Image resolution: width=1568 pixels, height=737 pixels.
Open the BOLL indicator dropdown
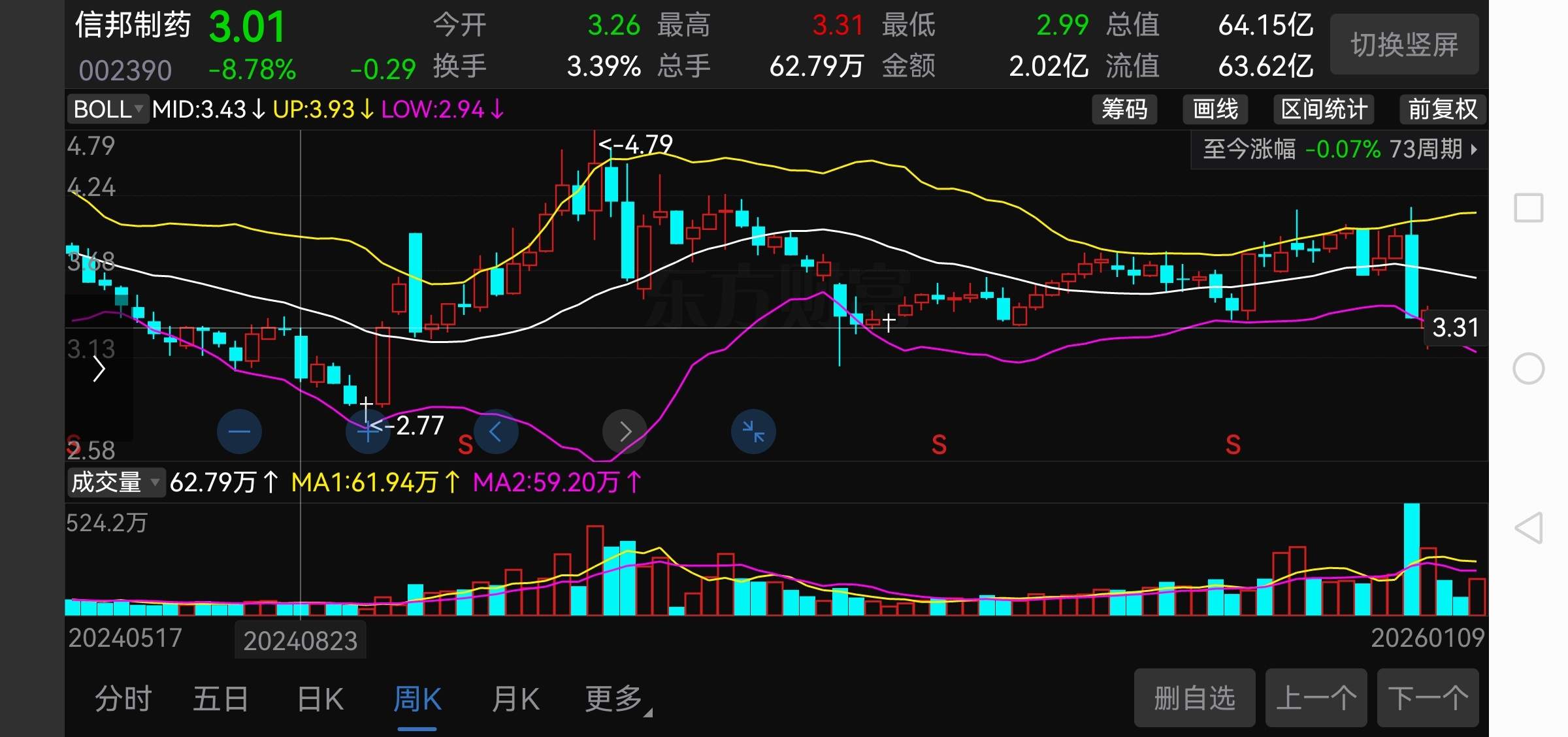coord(108,109)
